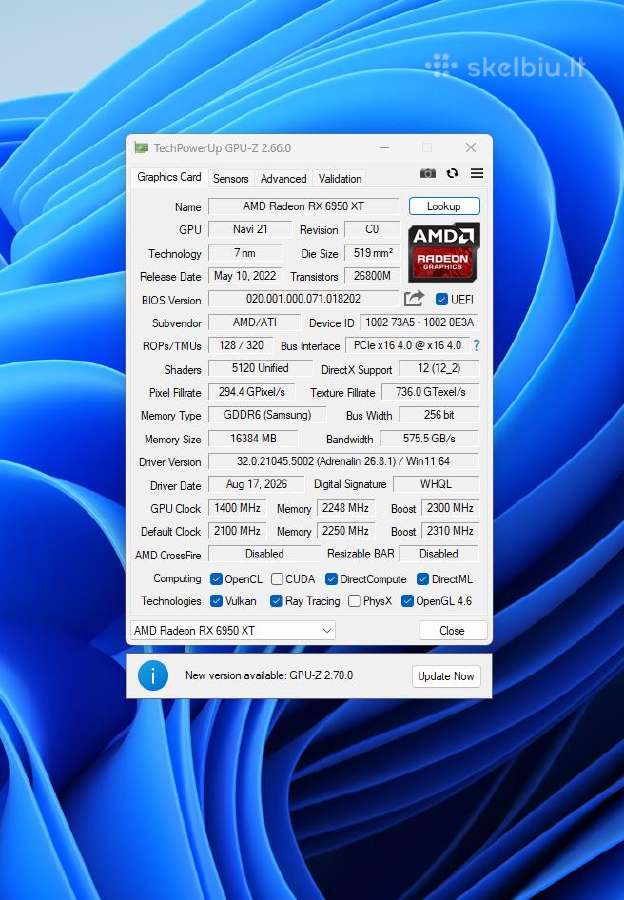Image resolution: width=624 pixels, height=900 pixels.
Task: Click the Resizable BAR Disabled value
Action: [439, 553]
